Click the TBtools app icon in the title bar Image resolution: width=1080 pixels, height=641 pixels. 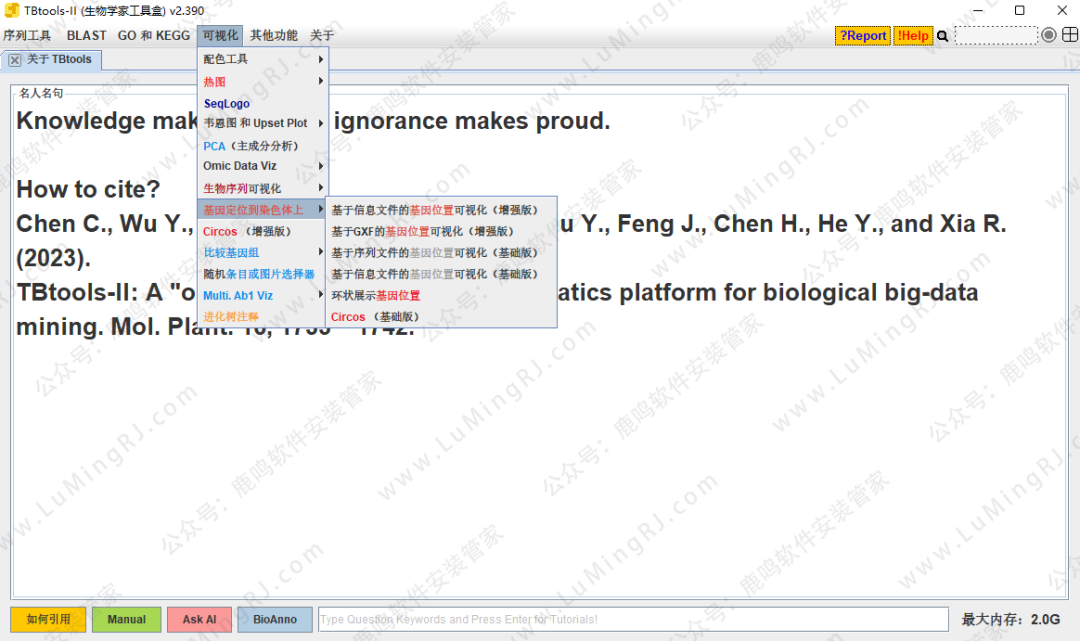pyautogui.click(x=12, y=10)
